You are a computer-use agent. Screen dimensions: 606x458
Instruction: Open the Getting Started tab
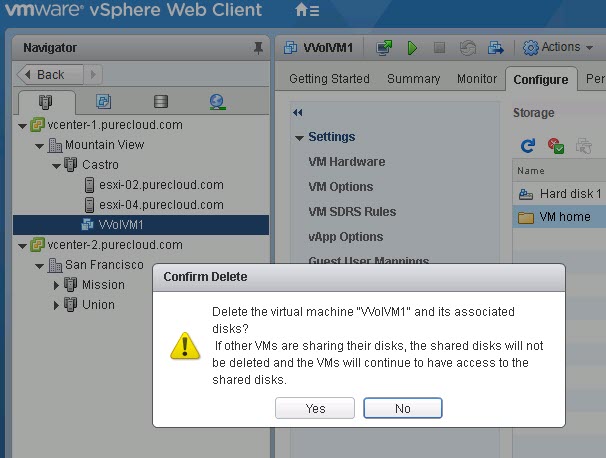tap(329, 79)
